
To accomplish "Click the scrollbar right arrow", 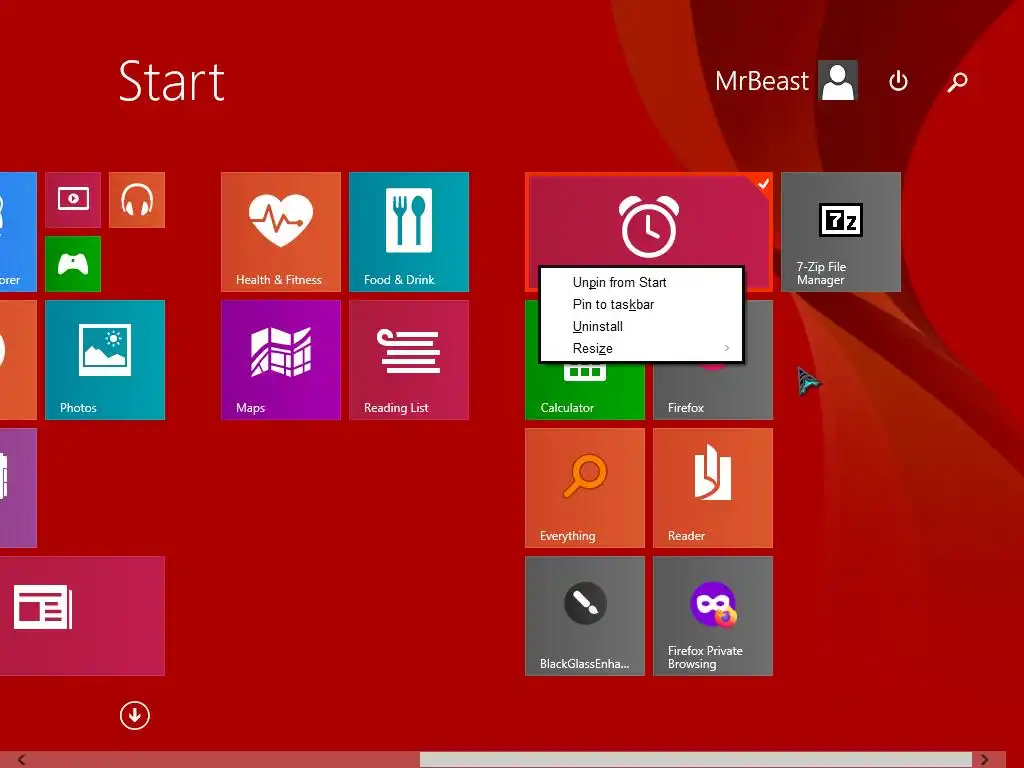I will [984, 760].
